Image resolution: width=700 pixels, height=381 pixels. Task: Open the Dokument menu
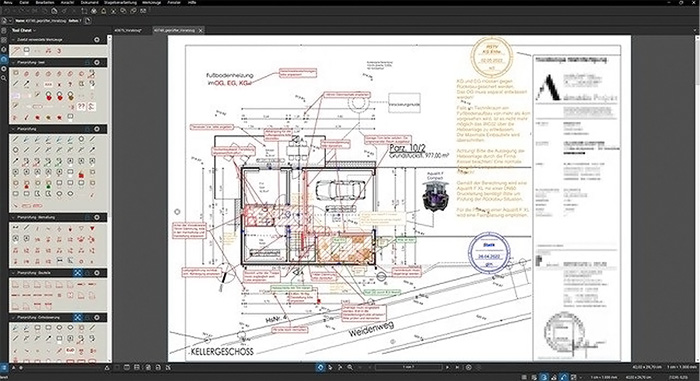coord(90,3)
